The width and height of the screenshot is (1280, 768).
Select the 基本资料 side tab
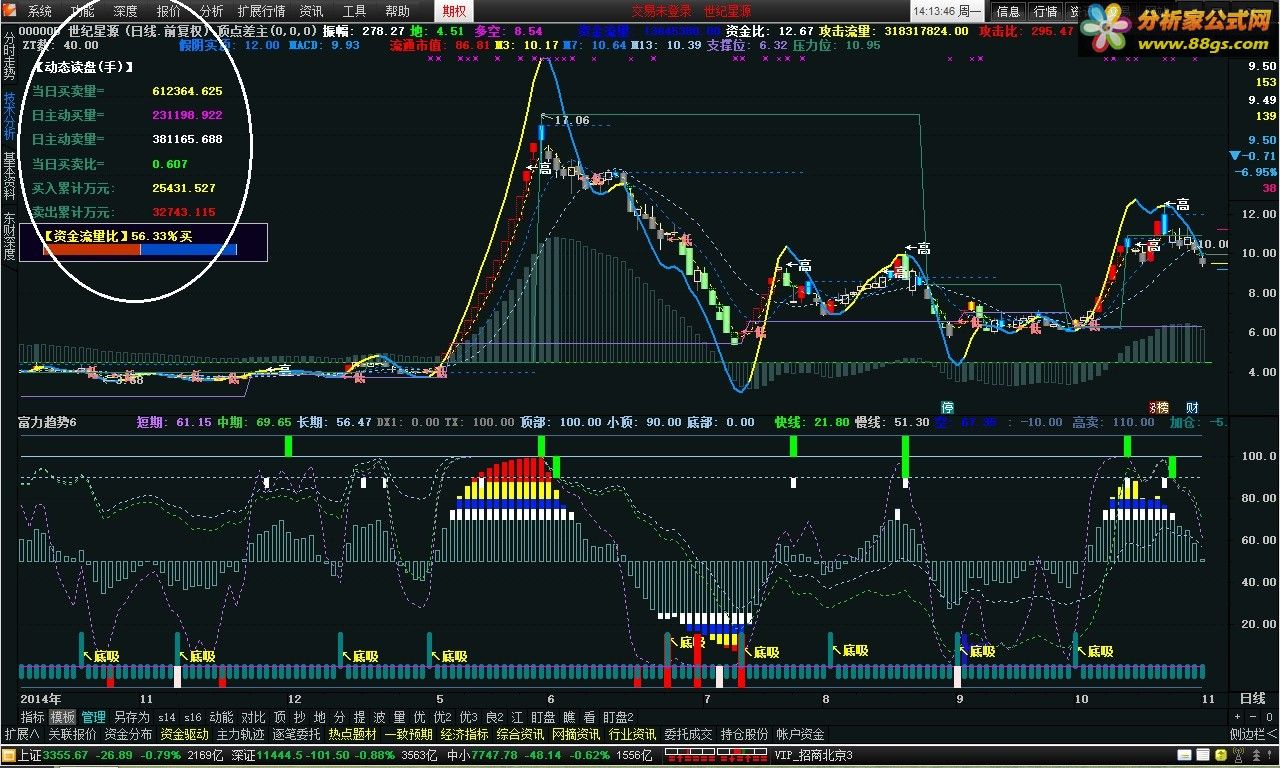(x=9, y=177)
